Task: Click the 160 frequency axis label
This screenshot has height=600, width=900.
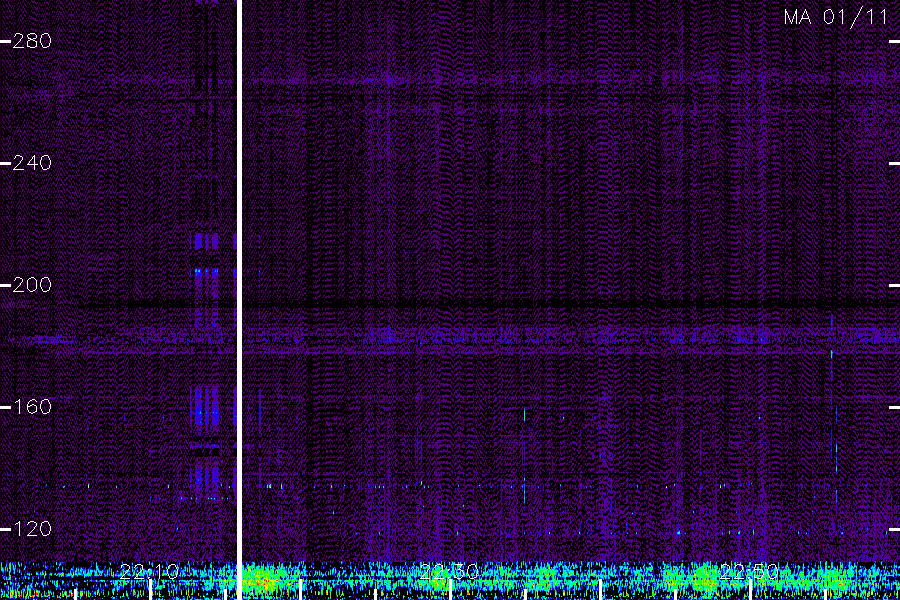Action: [x=32, y=407]
